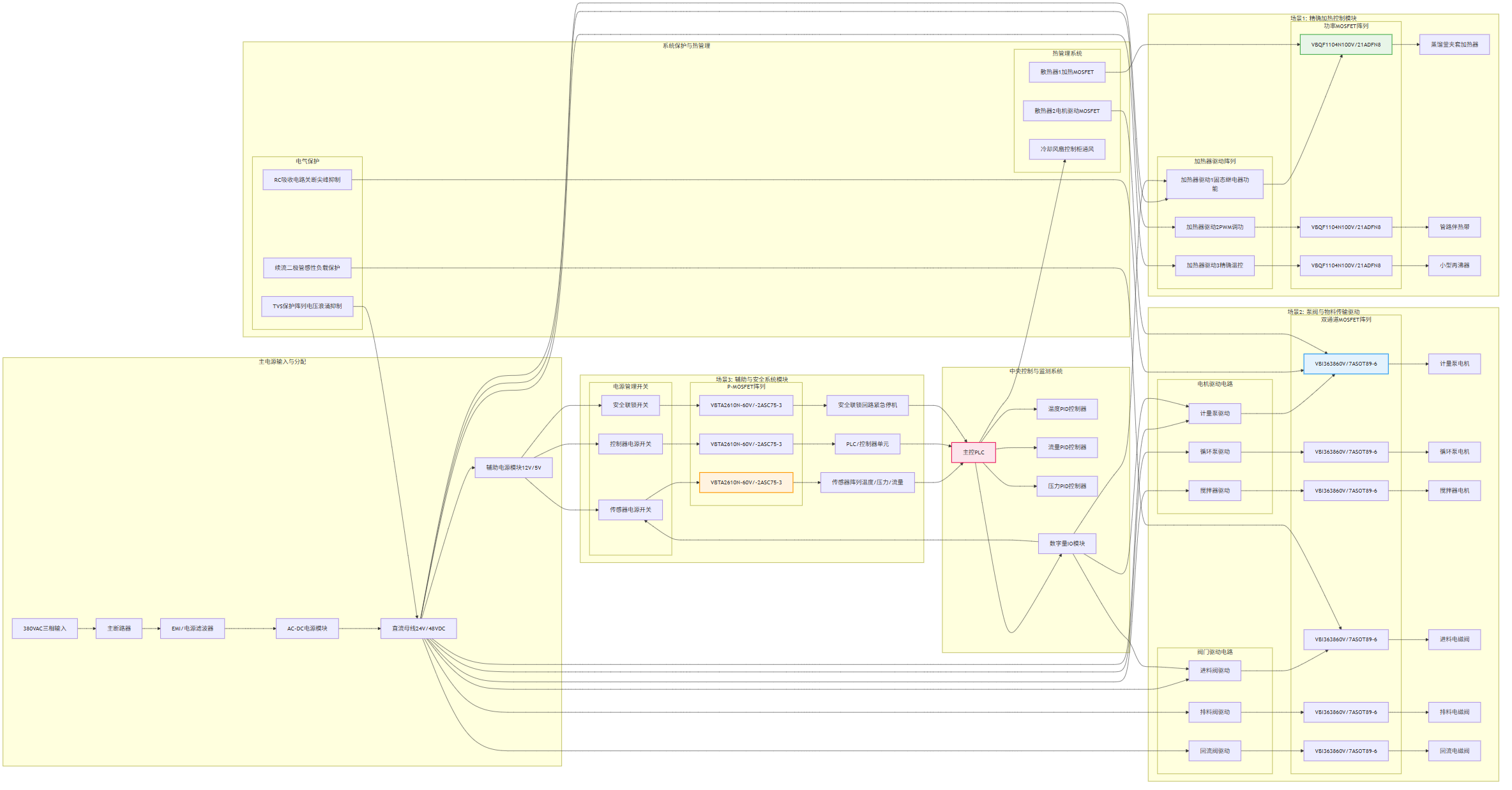The height and width of the screenshot is (790, 1512).
Task: Select the '回流阀驱动' node
Action: tap(1214, 751)
